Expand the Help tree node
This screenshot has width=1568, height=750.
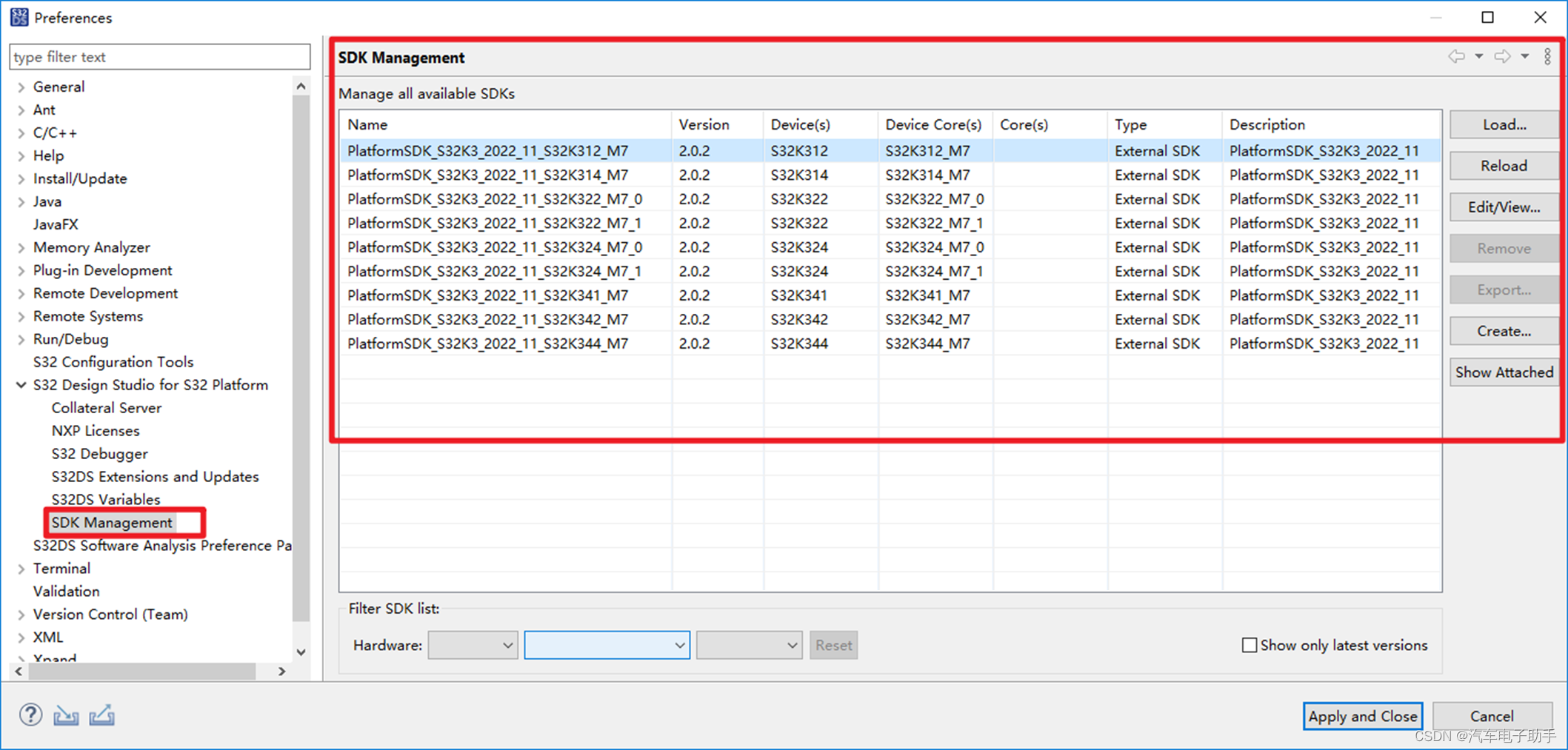[21, 156]
